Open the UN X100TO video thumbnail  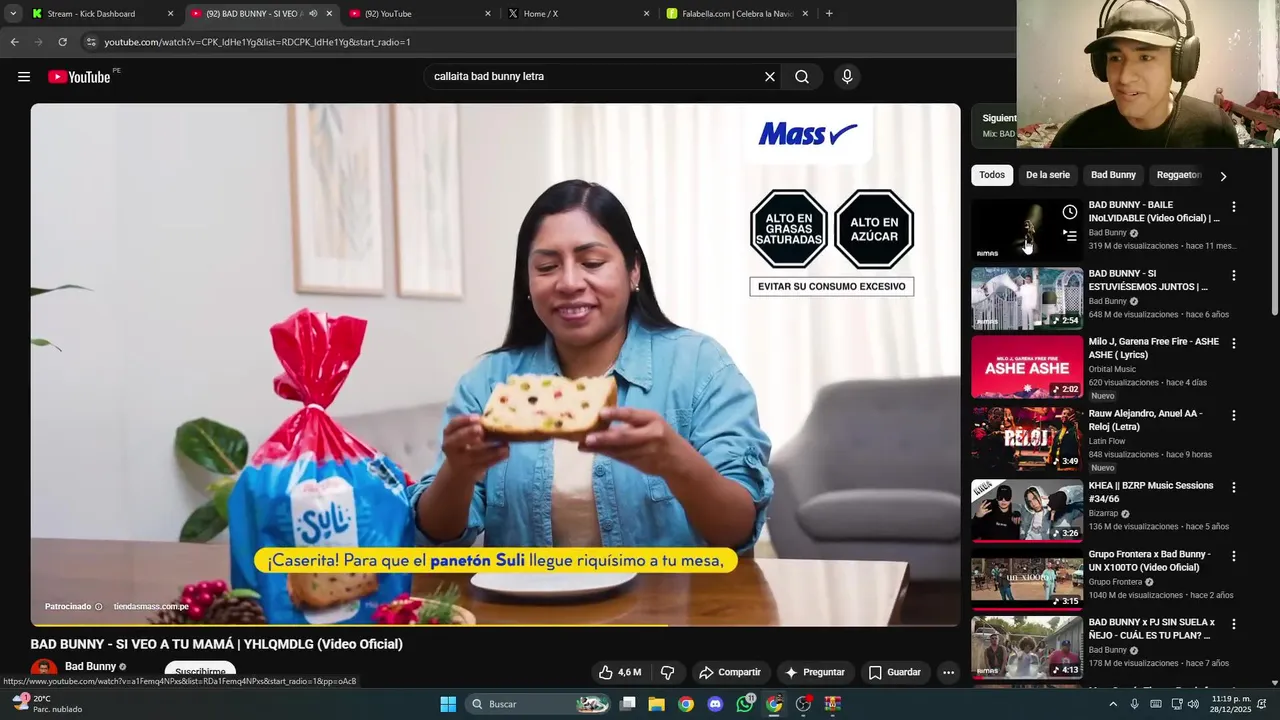point(1027,579)
